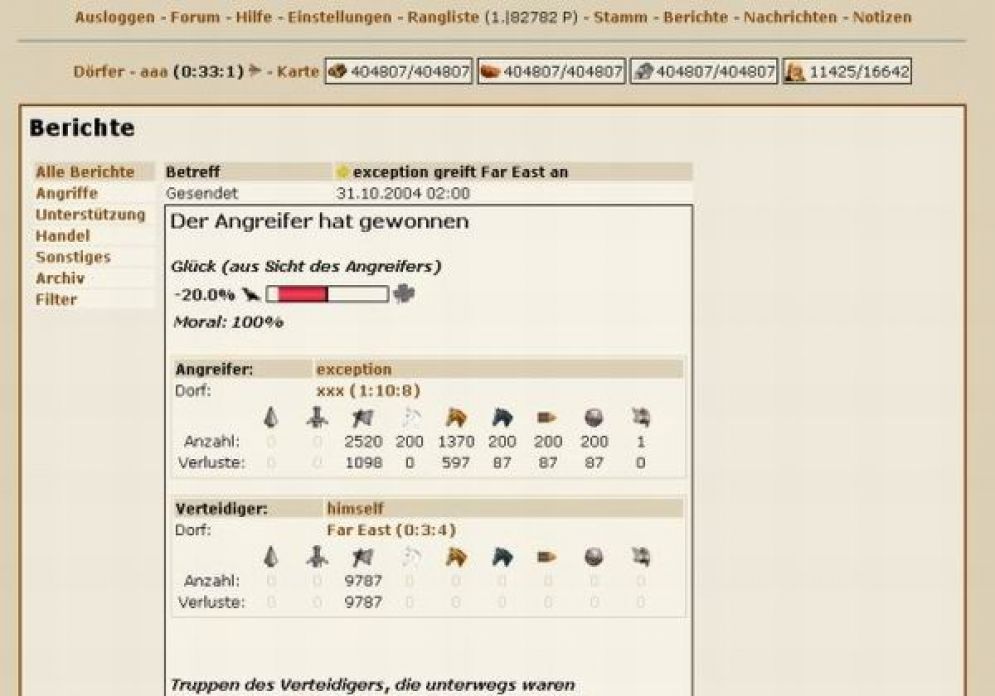Open the Alle Berichte report category
The height and width of the screenshot is (696, 995).
[85, 172]
